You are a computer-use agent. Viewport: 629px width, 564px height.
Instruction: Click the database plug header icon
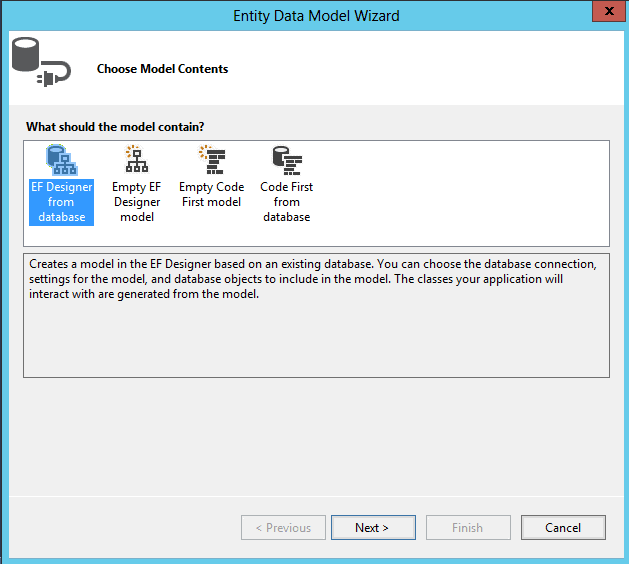pyautogui.click(x=41, y=62)
